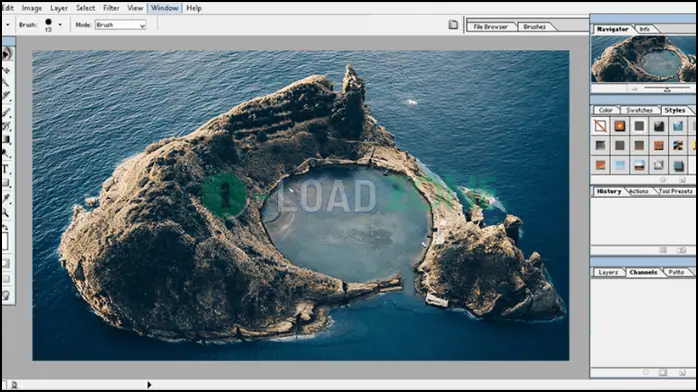Switch to full screen mode button

point(6,279)
